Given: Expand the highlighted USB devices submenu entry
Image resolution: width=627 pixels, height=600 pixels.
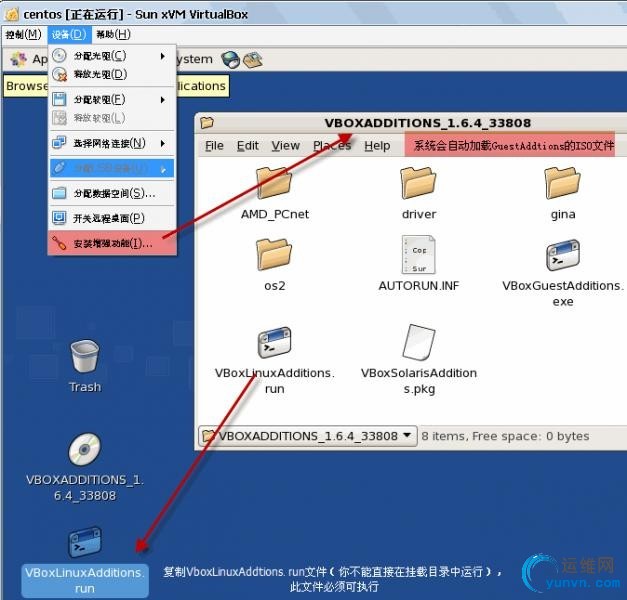Looking at the screenshot, I should 112,168.
